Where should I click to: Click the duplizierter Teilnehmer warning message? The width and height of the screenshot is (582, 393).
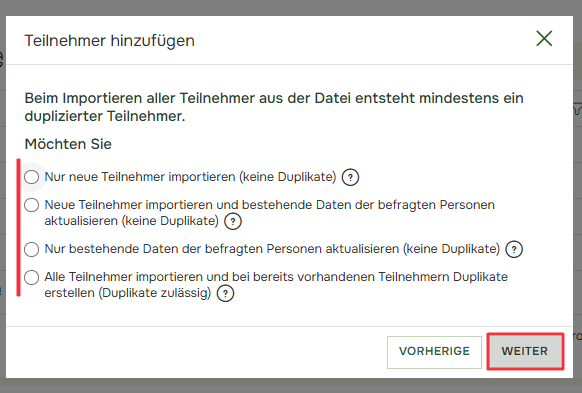tap(274, 107)
